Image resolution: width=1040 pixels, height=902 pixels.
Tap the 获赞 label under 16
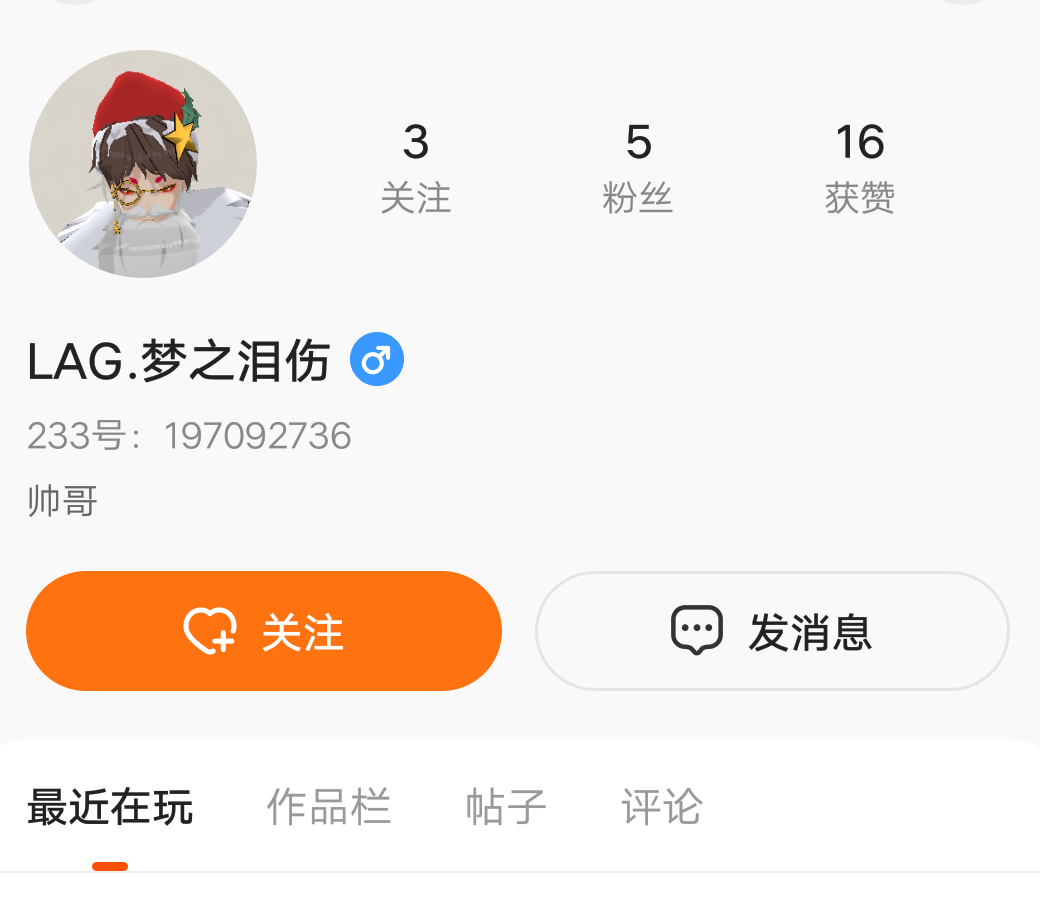pos(860,198)
